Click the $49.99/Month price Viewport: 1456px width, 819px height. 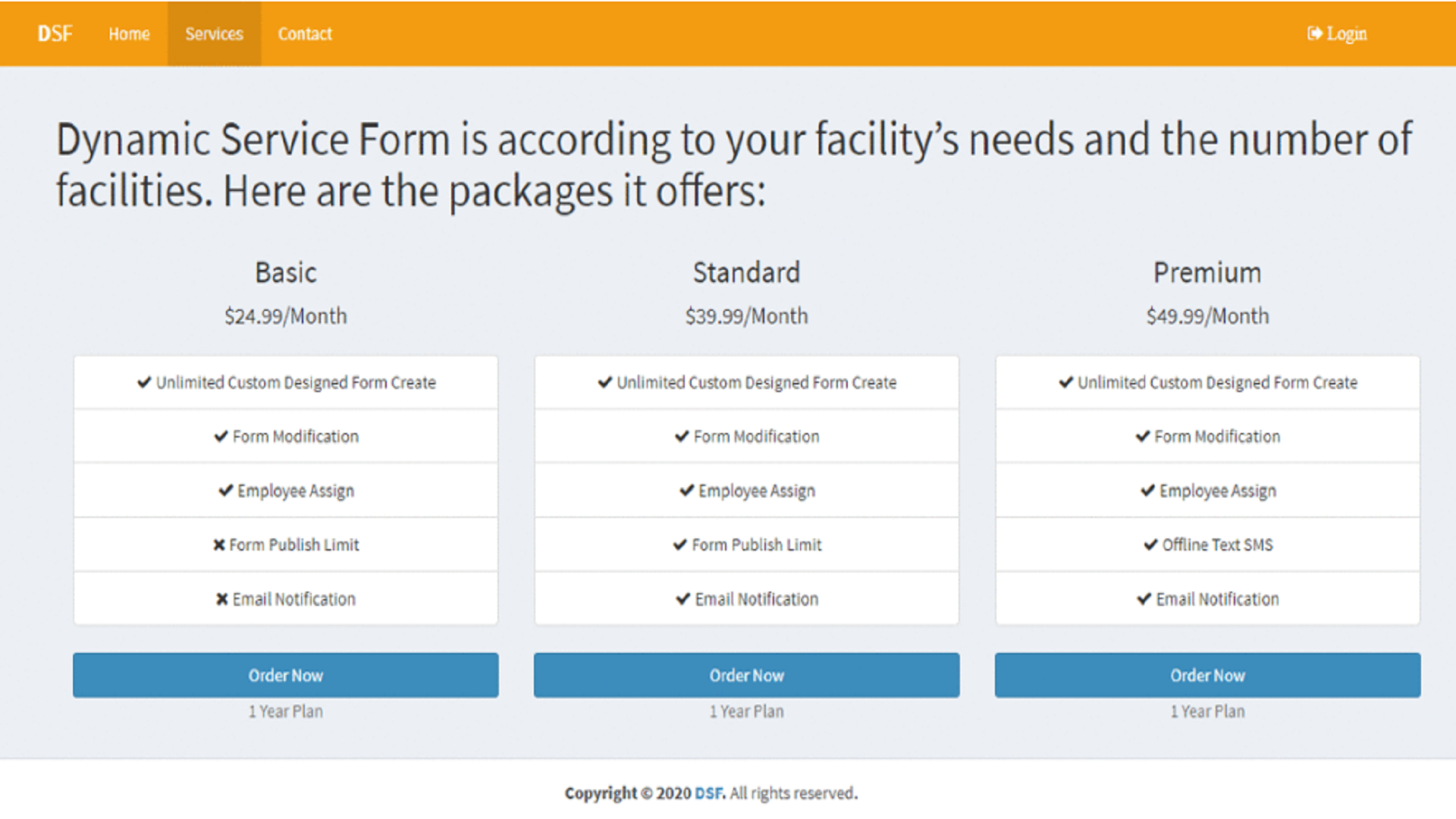[1208, 316]
